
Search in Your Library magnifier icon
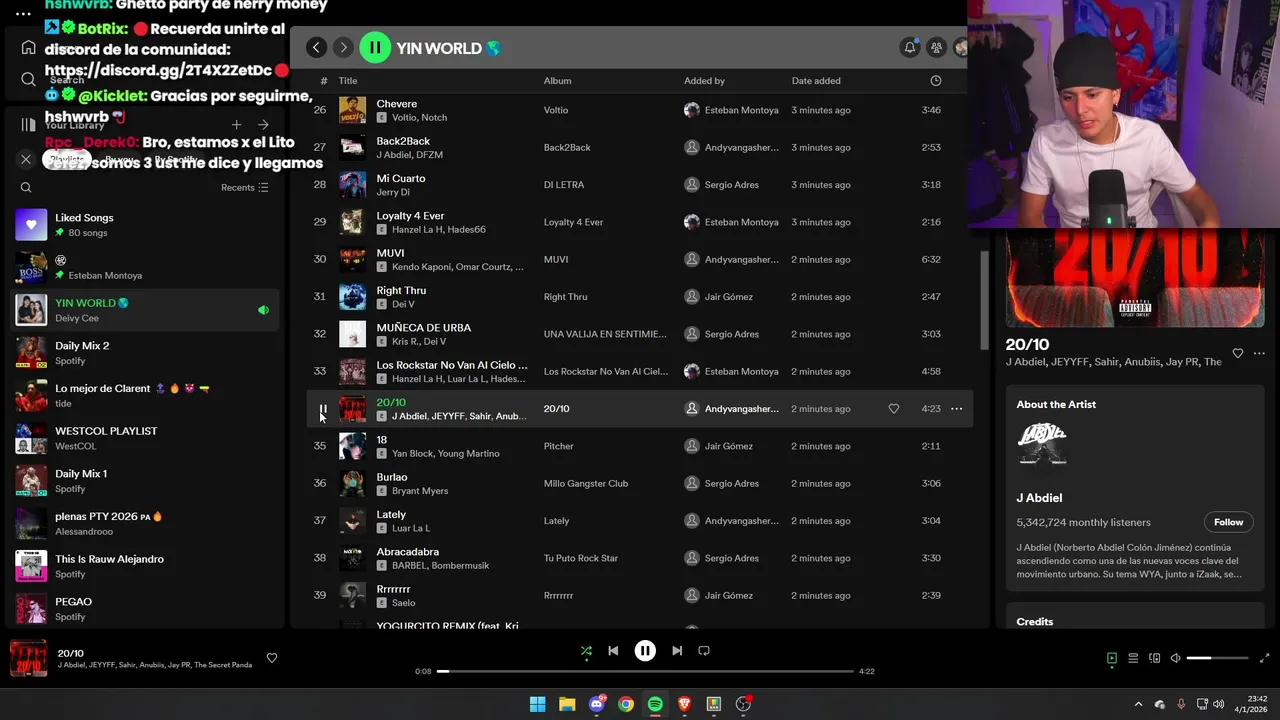coord(26,187)
